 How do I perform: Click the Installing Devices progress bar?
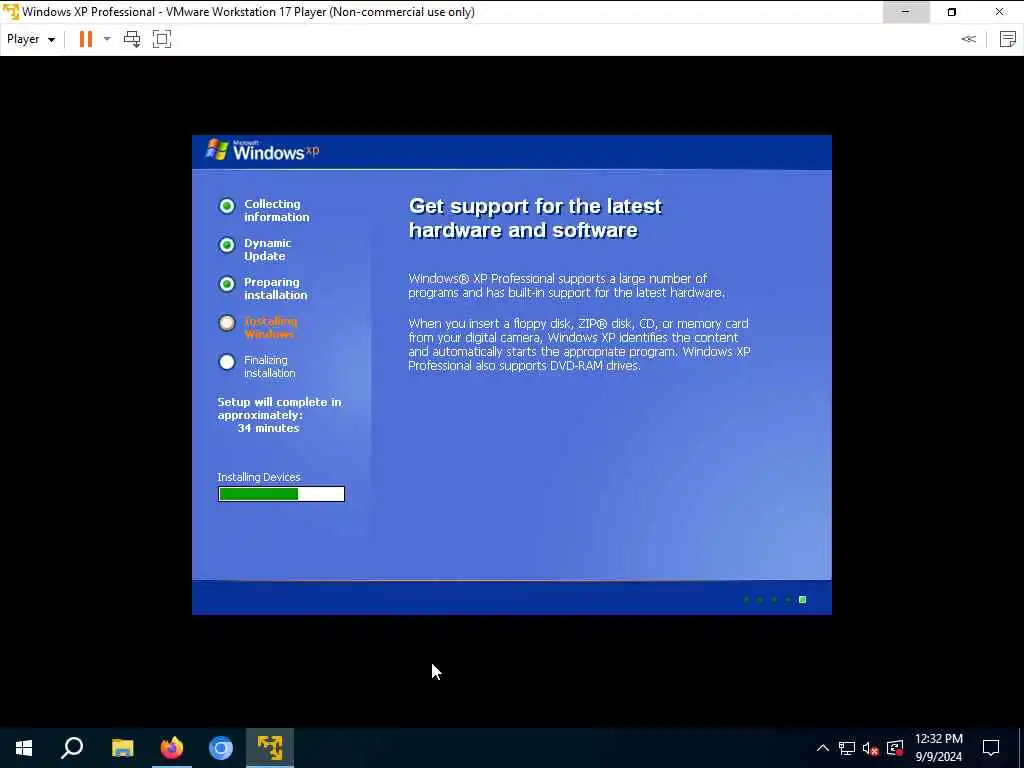tap(281, 494)
